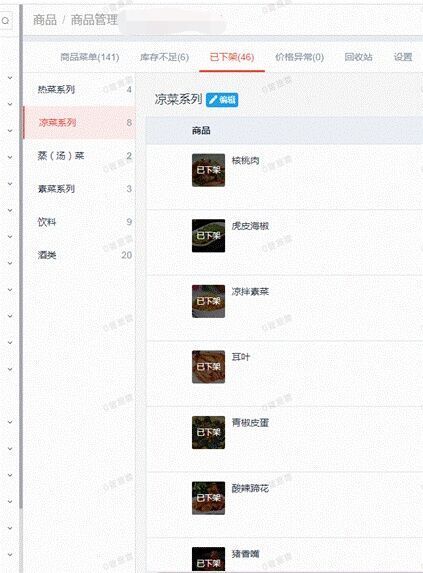Open the 凉拌素菜 product thumbnail
This screenshot has height=573, width=423.
click(209, 301)
